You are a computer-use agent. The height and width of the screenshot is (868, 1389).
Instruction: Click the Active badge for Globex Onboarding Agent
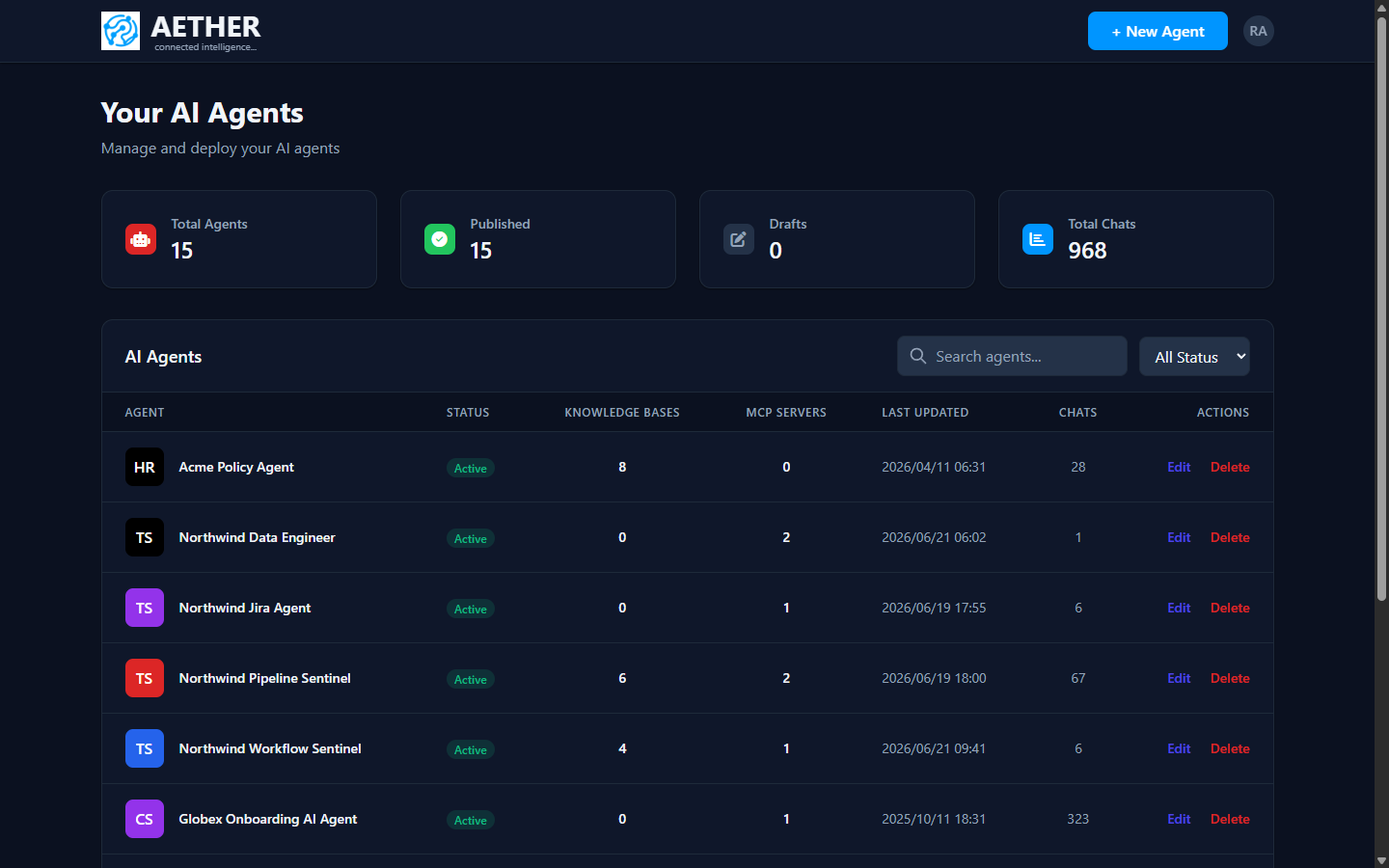click(x=471, y=820)
